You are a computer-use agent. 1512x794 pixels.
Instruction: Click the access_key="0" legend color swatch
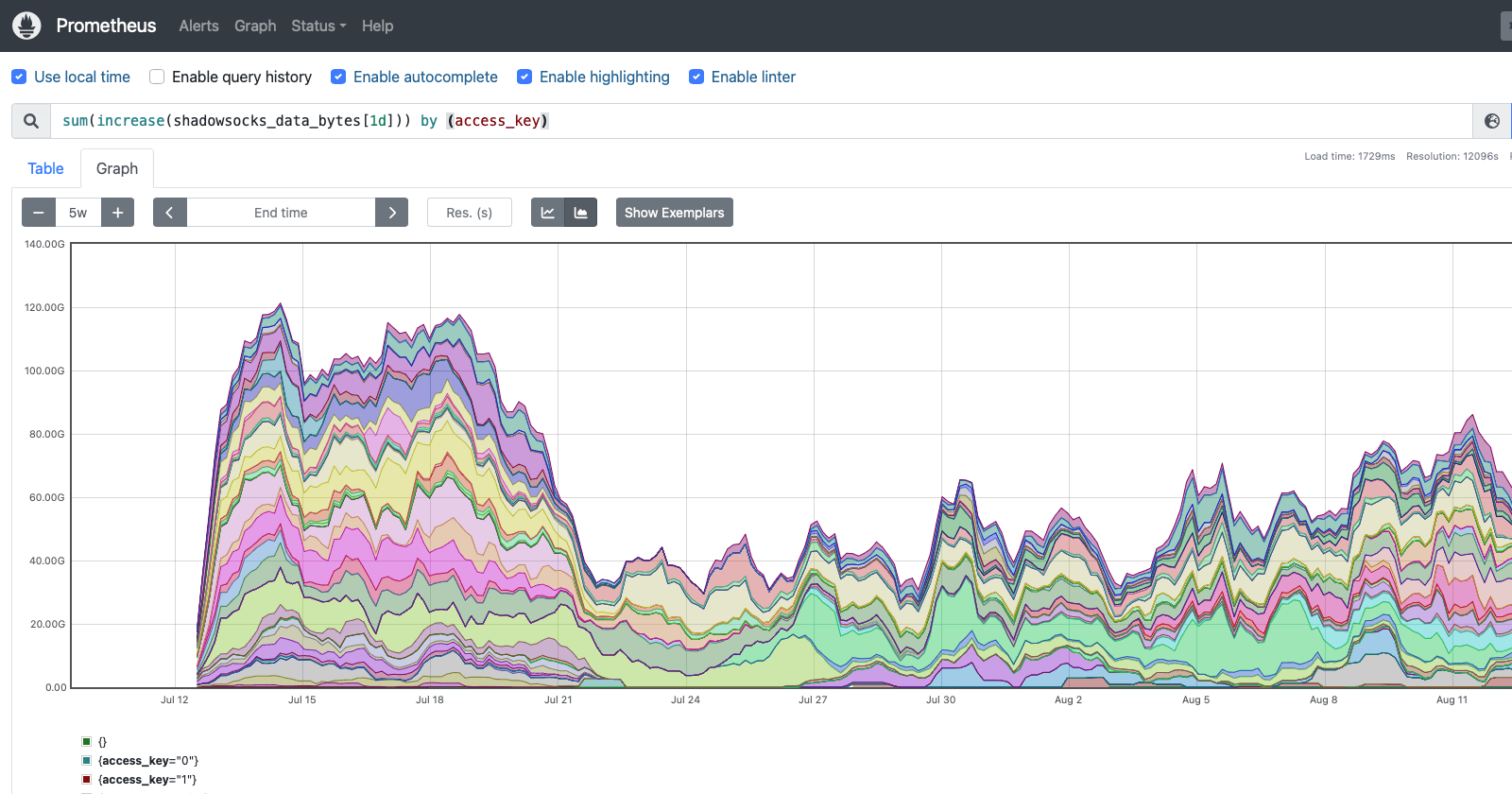[x=87, y=761]
